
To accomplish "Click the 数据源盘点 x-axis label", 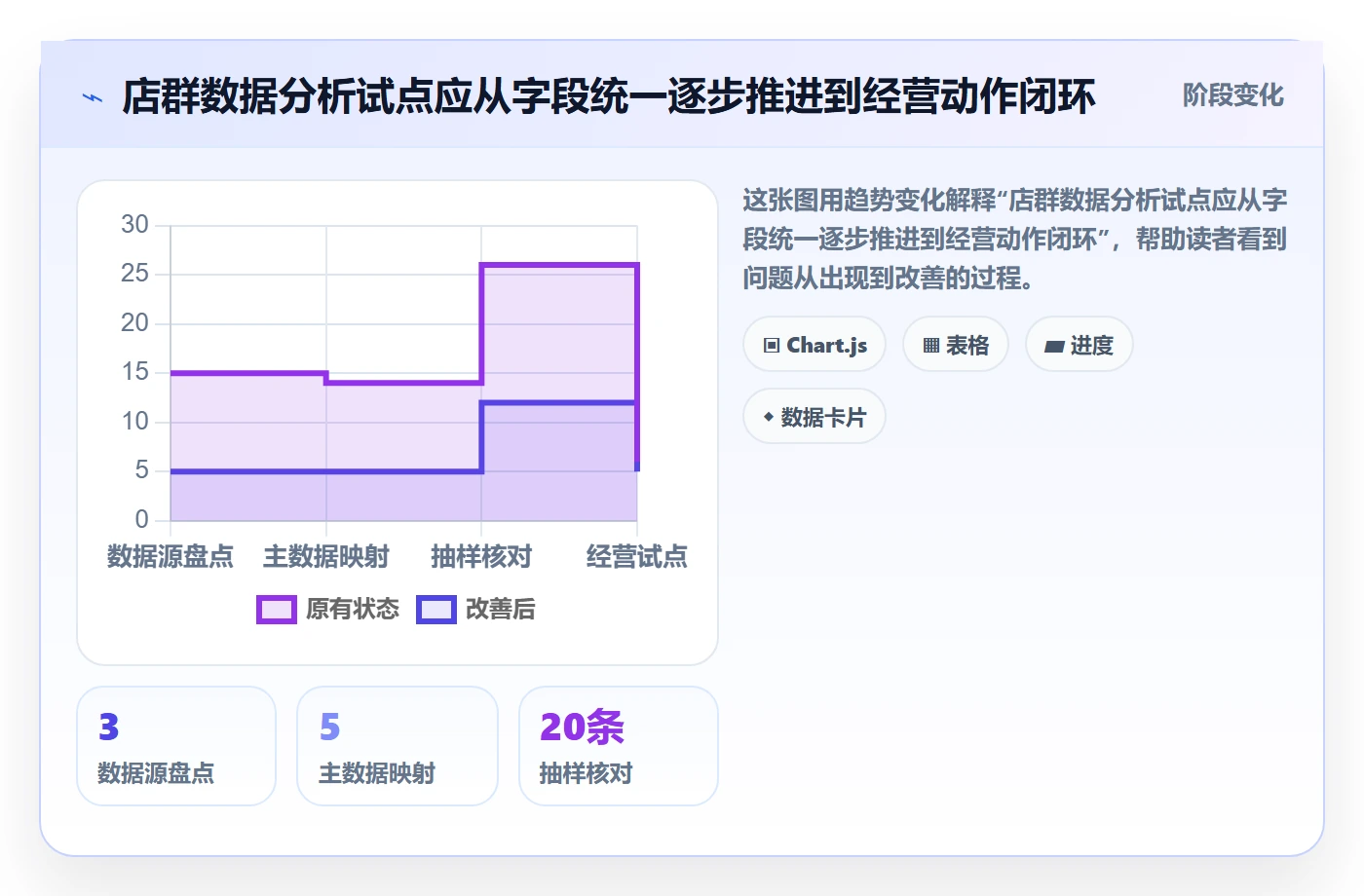I will 170,556.
